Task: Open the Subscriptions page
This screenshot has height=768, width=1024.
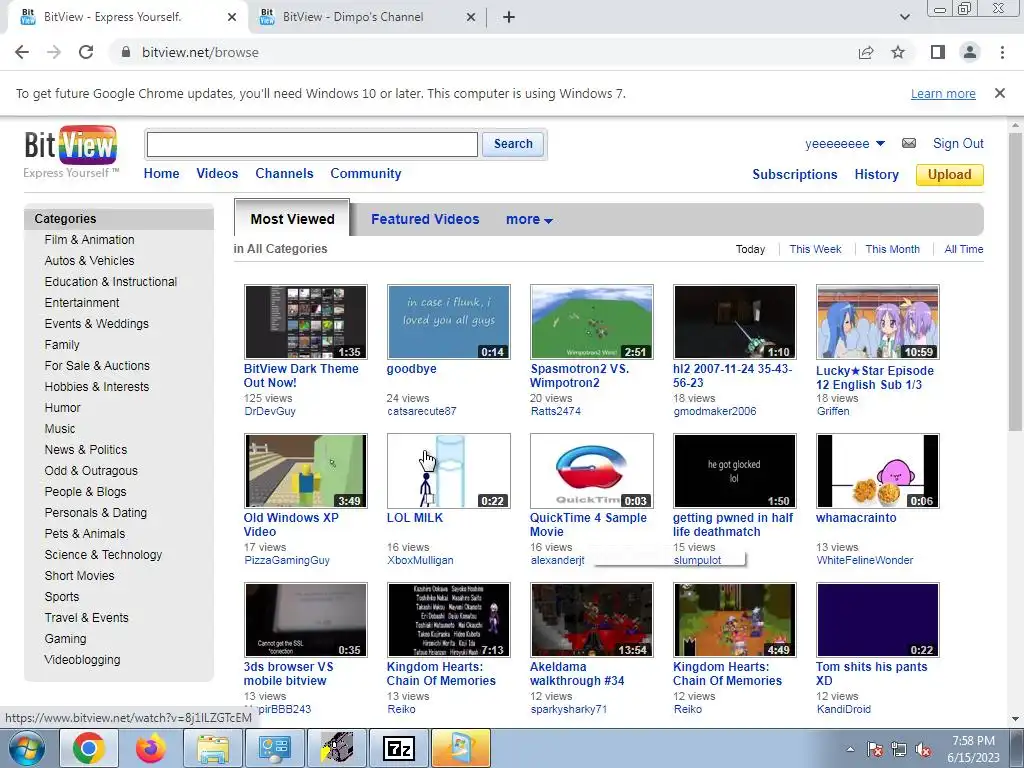Action: pyautogui.click(x=794, y=174)
